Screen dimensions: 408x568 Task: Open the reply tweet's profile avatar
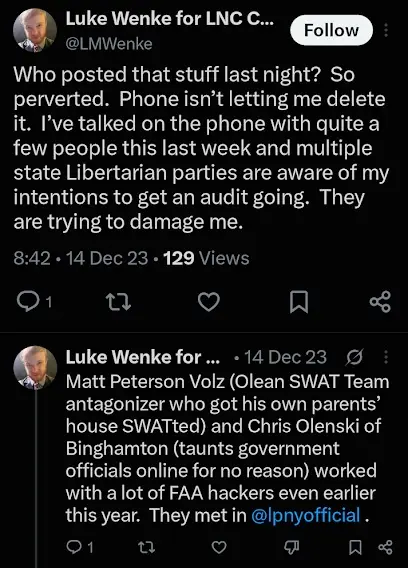click(x=35, y=368)
